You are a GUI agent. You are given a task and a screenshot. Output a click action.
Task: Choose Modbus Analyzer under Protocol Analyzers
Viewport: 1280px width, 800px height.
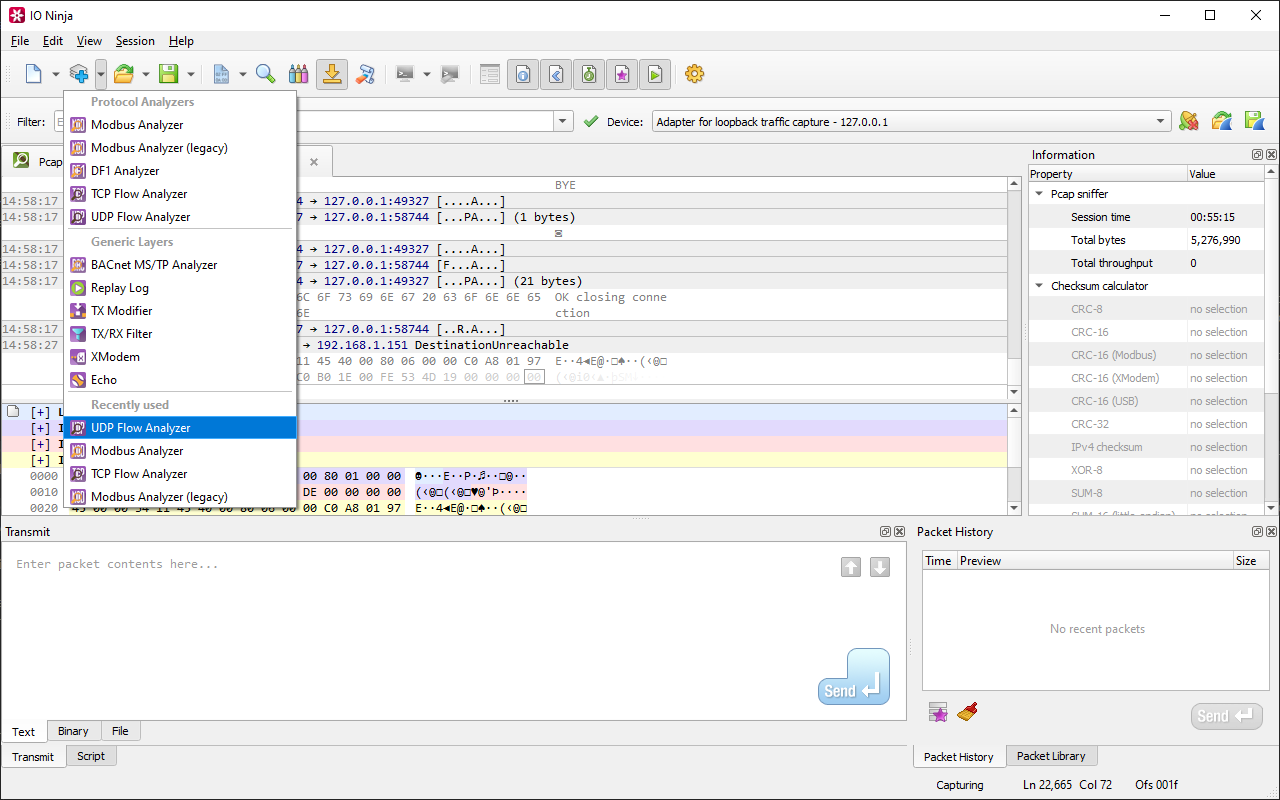(180, 125)
